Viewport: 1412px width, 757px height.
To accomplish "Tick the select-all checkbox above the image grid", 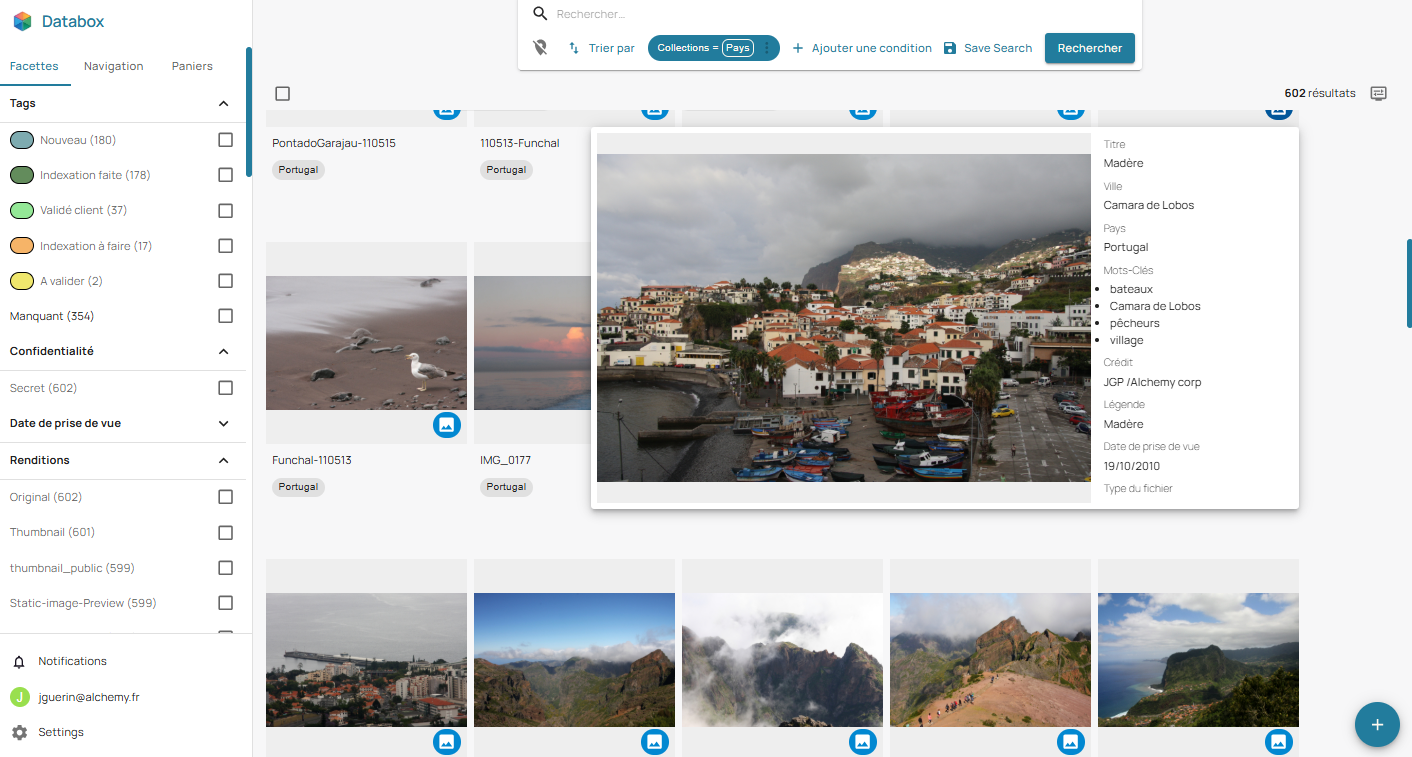I will point(283,93).
